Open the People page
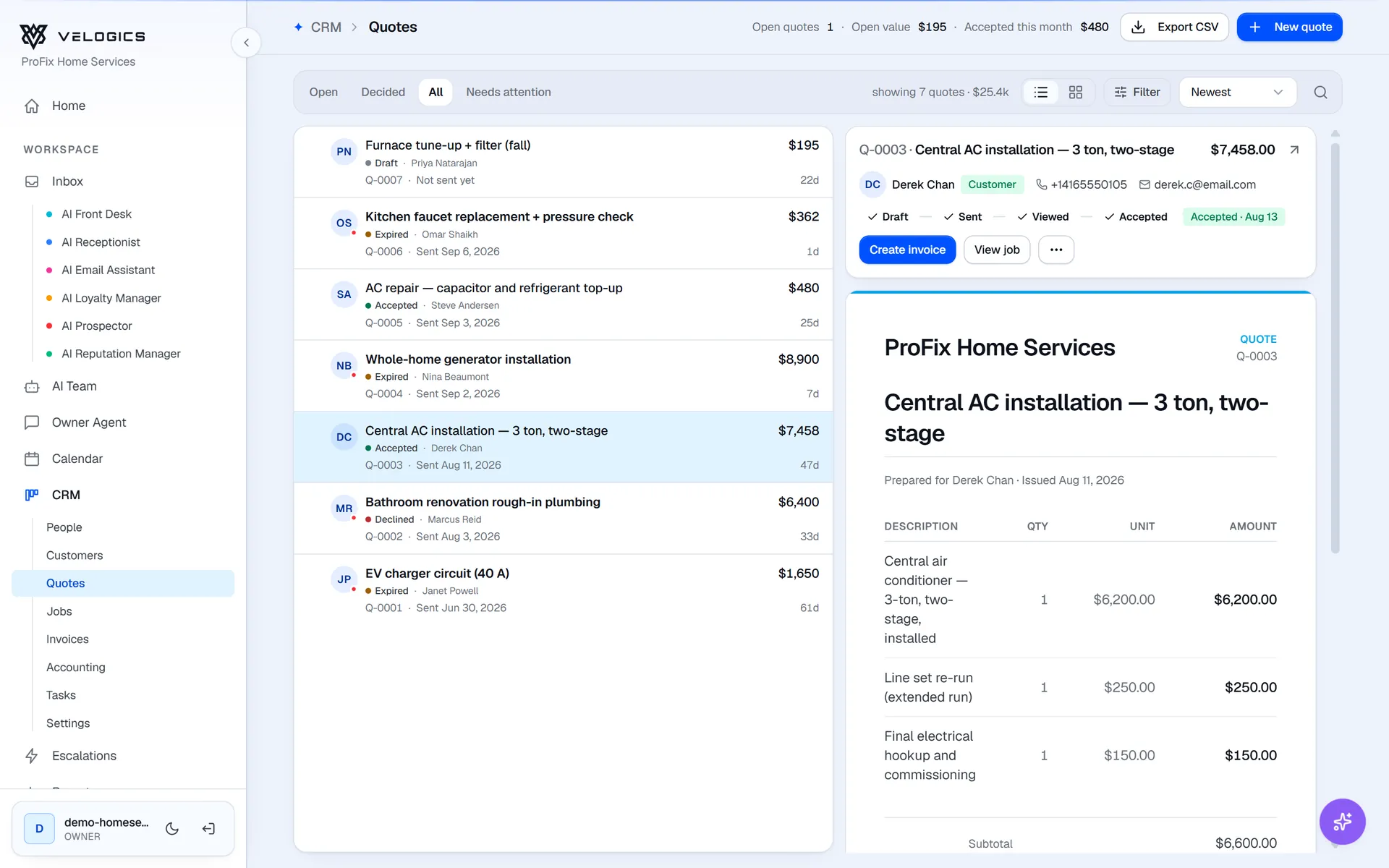 coord(64,527)
